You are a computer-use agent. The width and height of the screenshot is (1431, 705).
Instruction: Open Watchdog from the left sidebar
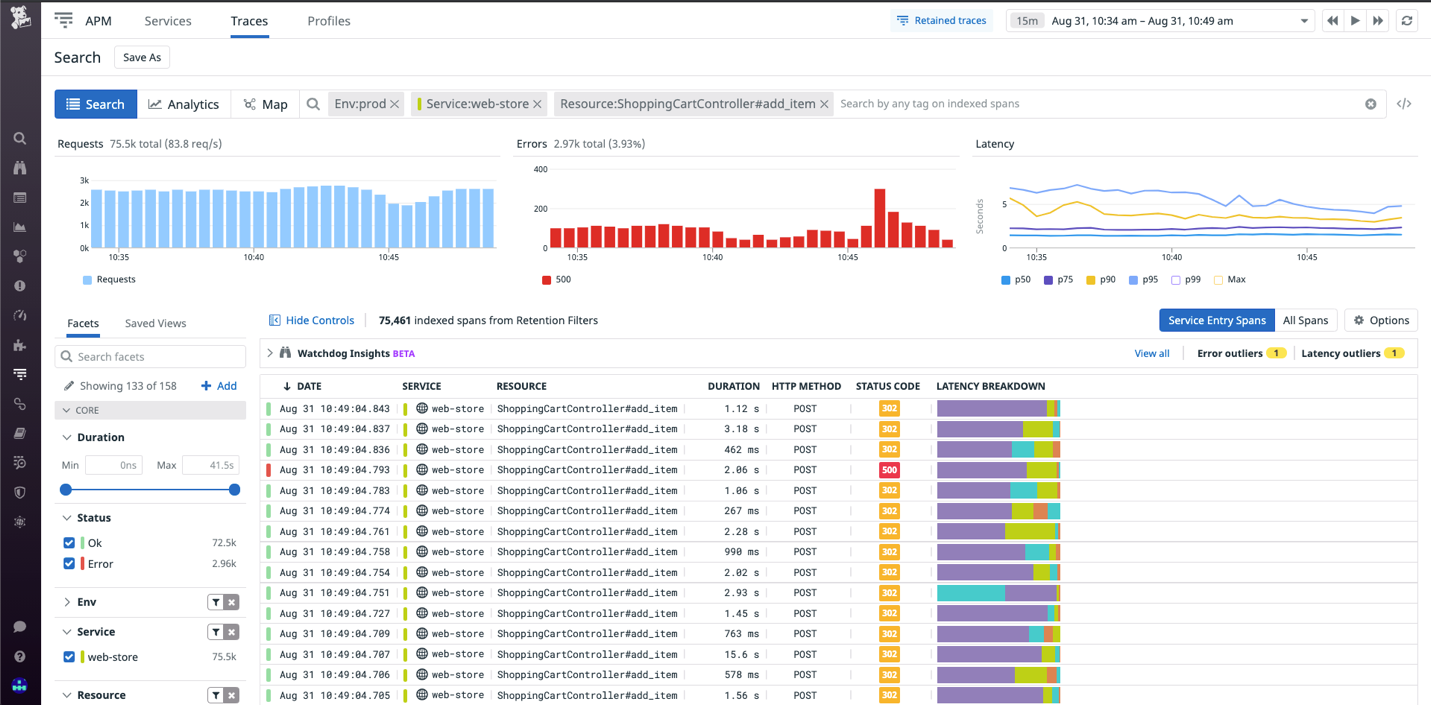click(20, 166)
